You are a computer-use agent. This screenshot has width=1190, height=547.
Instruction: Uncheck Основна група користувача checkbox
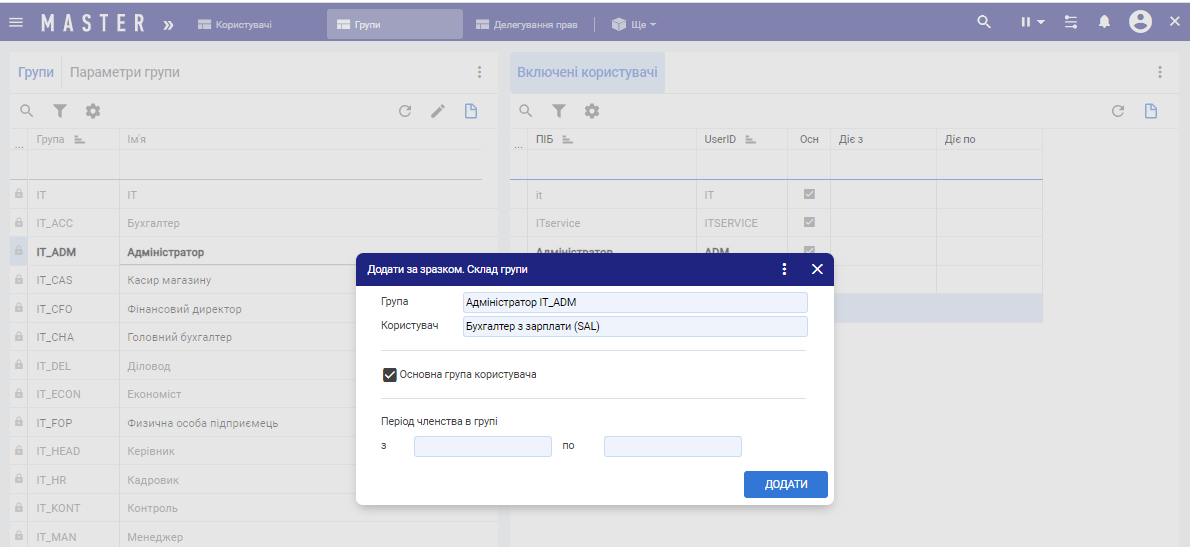390,375
